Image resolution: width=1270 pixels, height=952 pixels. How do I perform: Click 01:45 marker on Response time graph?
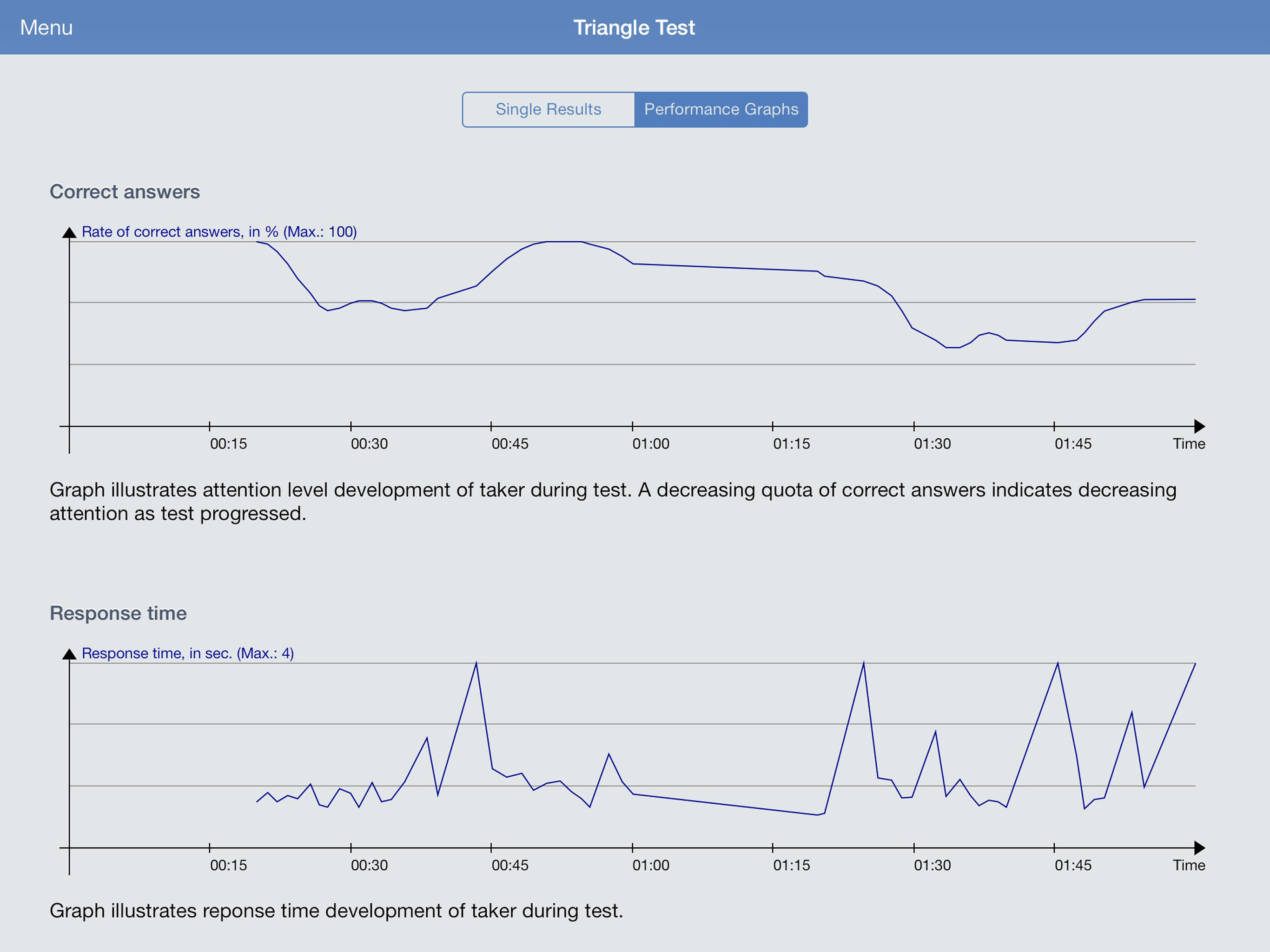click(x=1072, y=865)
